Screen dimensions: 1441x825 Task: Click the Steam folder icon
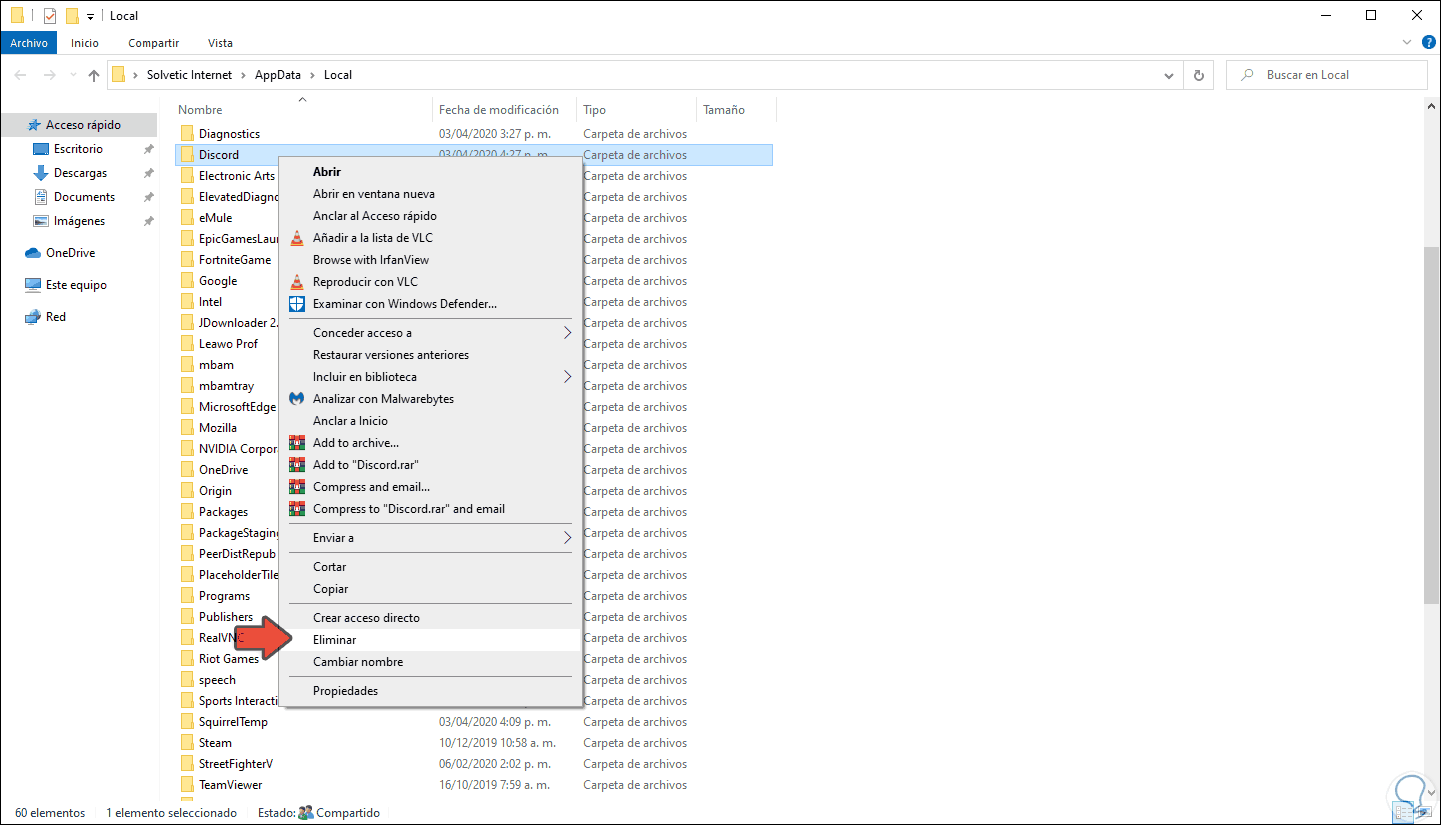coord(186,743)
